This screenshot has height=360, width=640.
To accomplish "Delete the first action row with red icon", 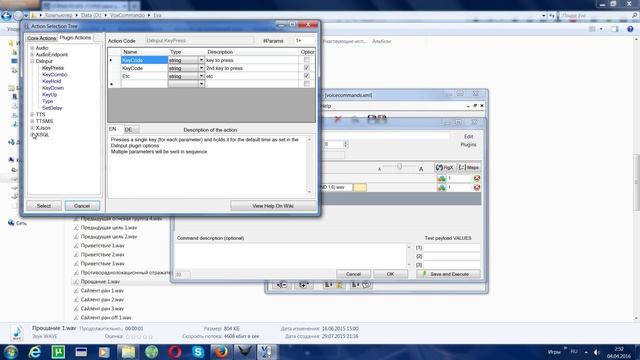I will pos(476,178).
